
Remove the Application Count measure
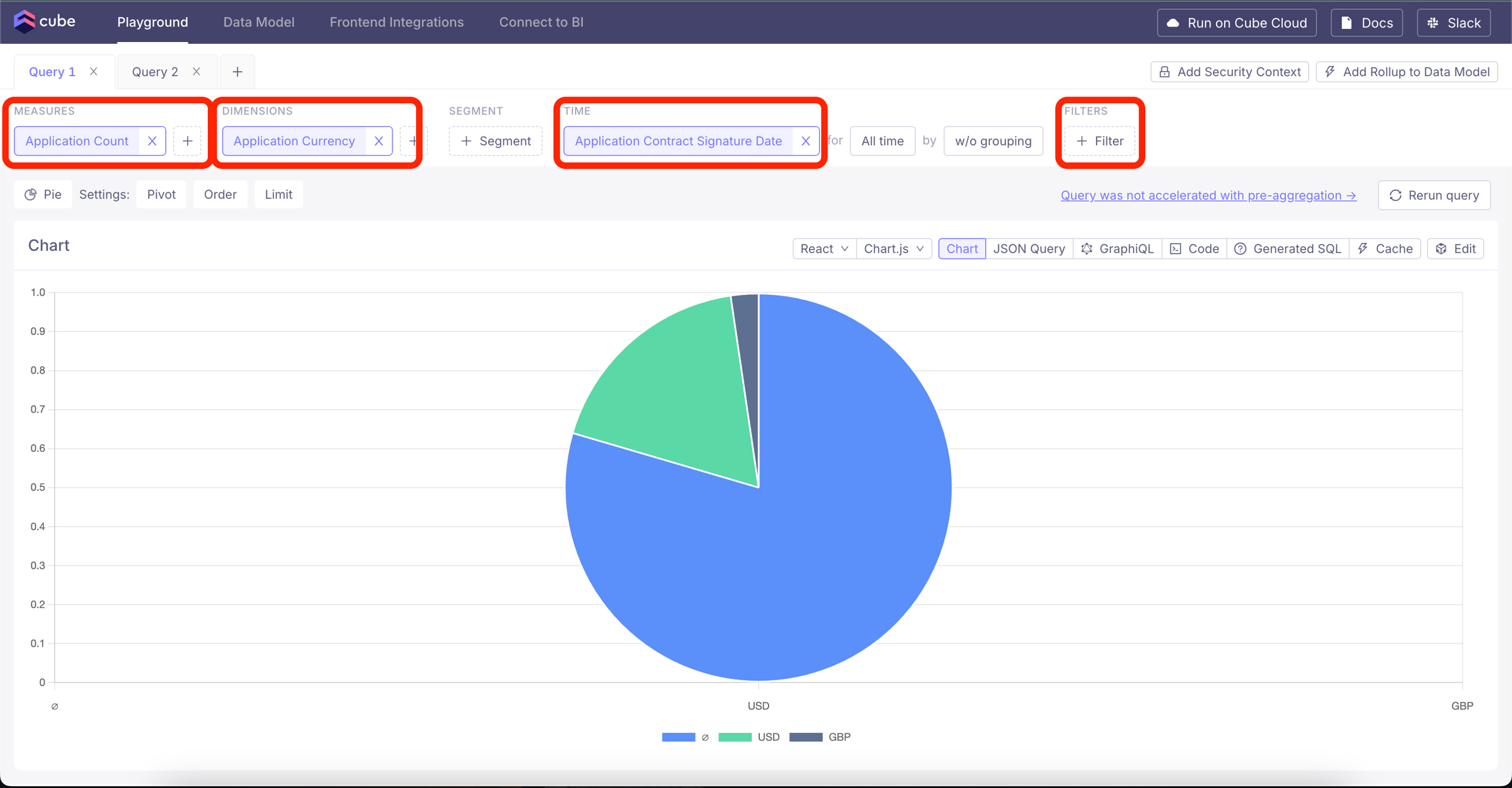click(152, 141)
